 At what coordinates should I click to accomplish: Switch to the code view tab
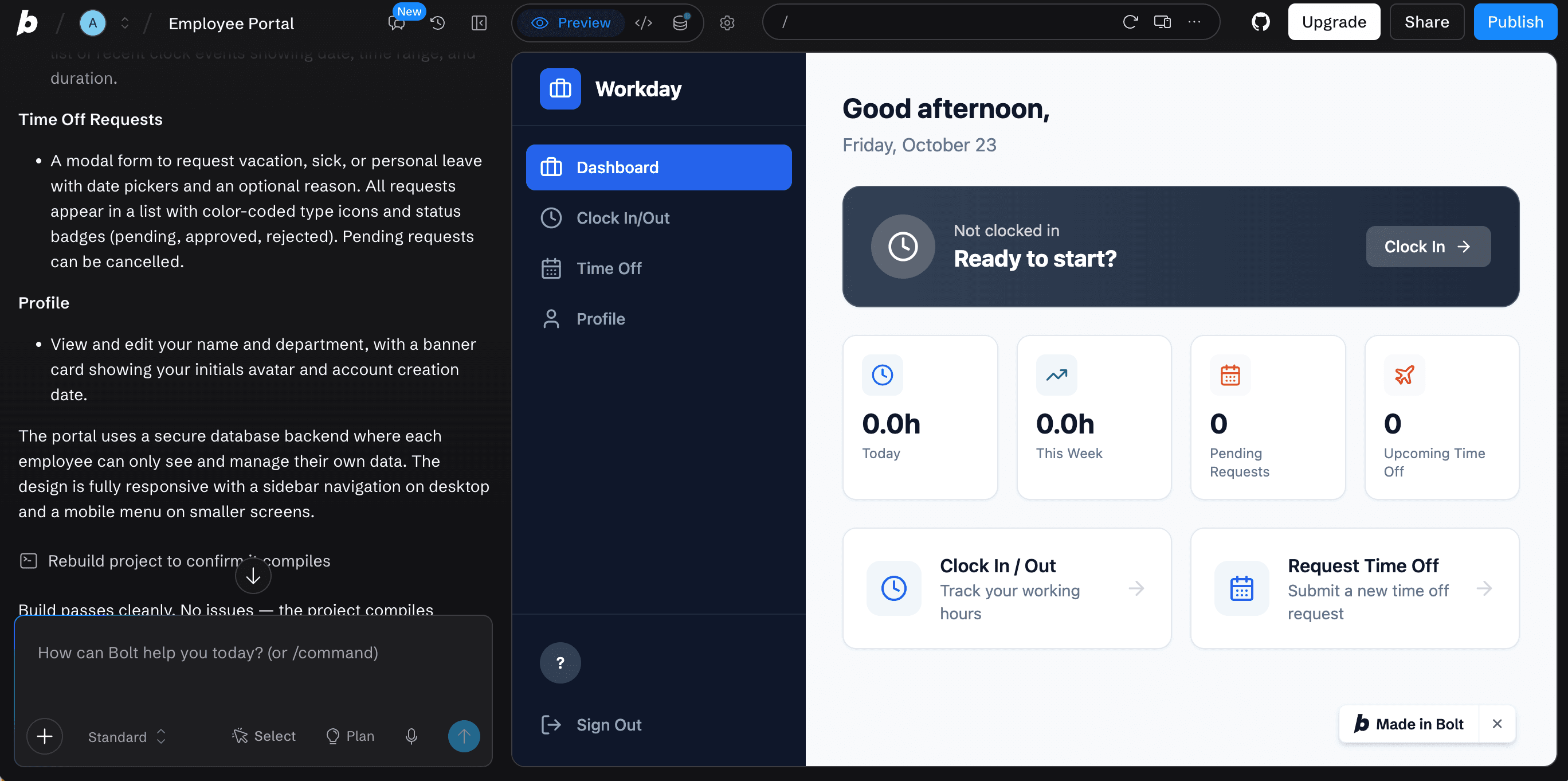pos(644,23)
